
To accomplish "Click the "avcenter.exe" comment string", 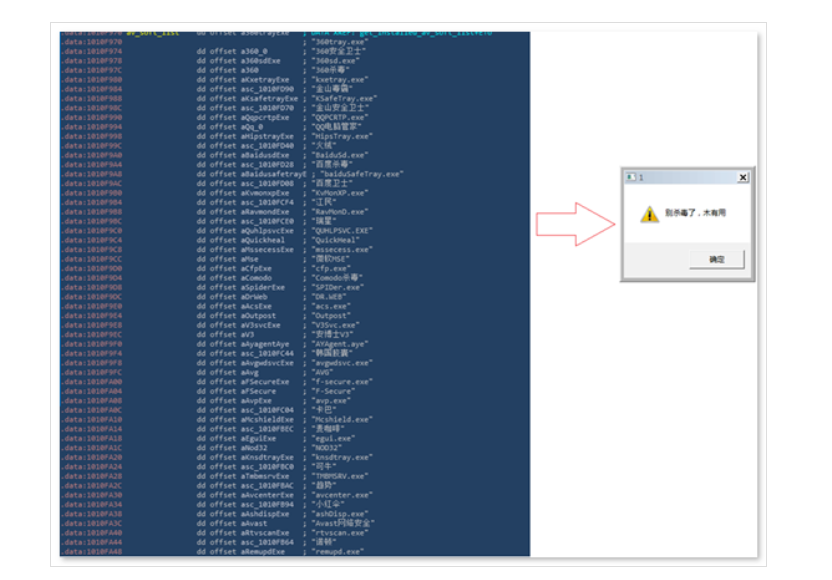I will [342, 495].
